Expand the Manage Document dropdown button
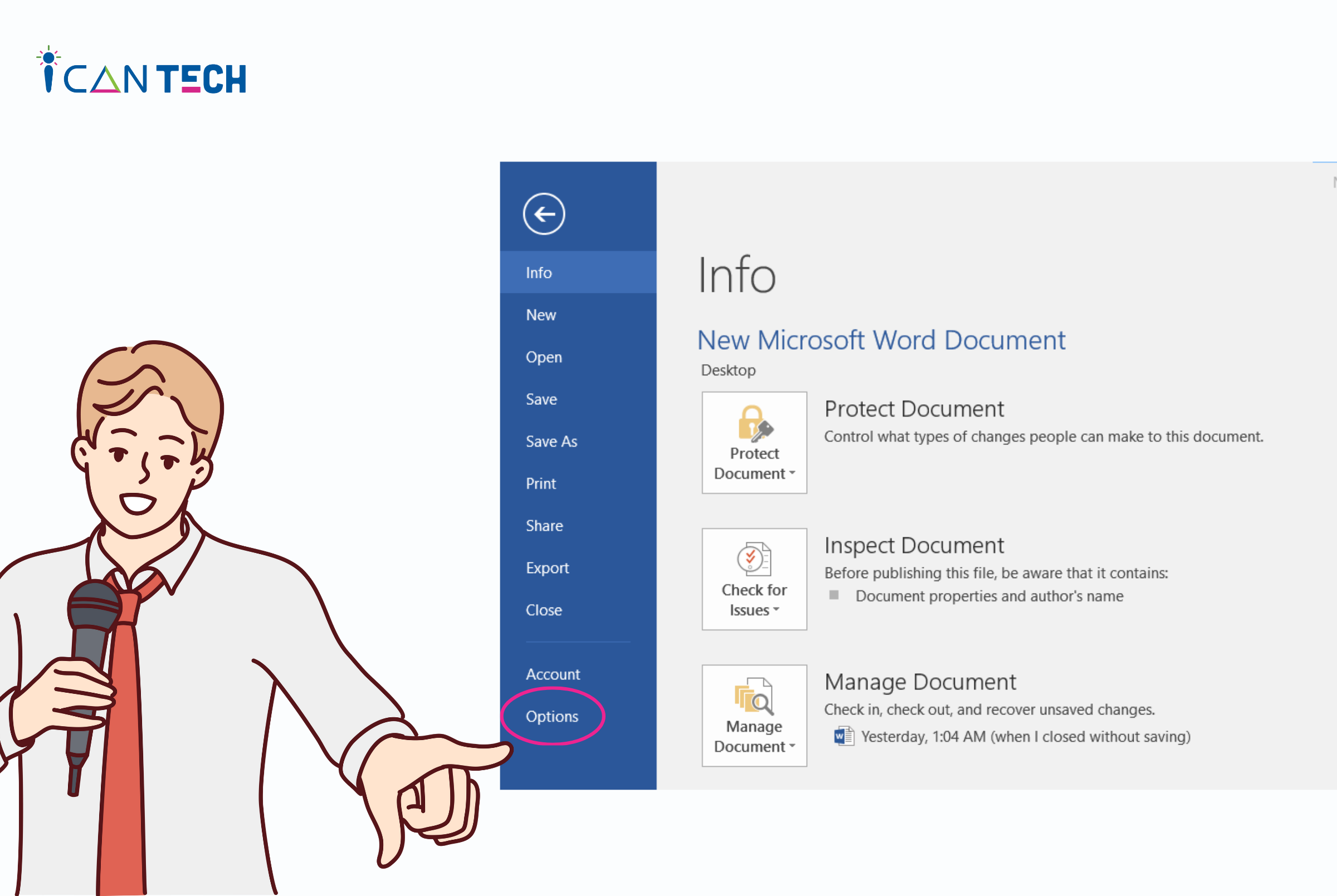 click(x=754, y=716)
